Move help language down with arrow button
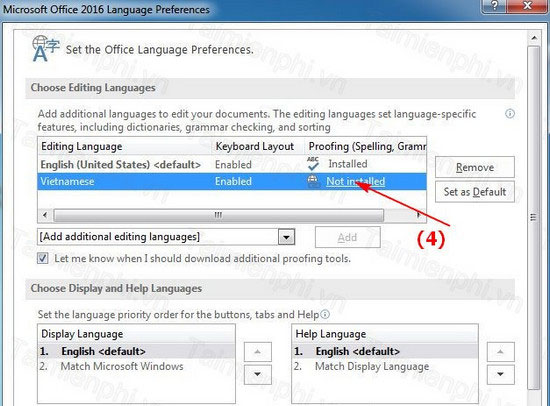This screenshot has height=406, width=550. tap(501, 374)
